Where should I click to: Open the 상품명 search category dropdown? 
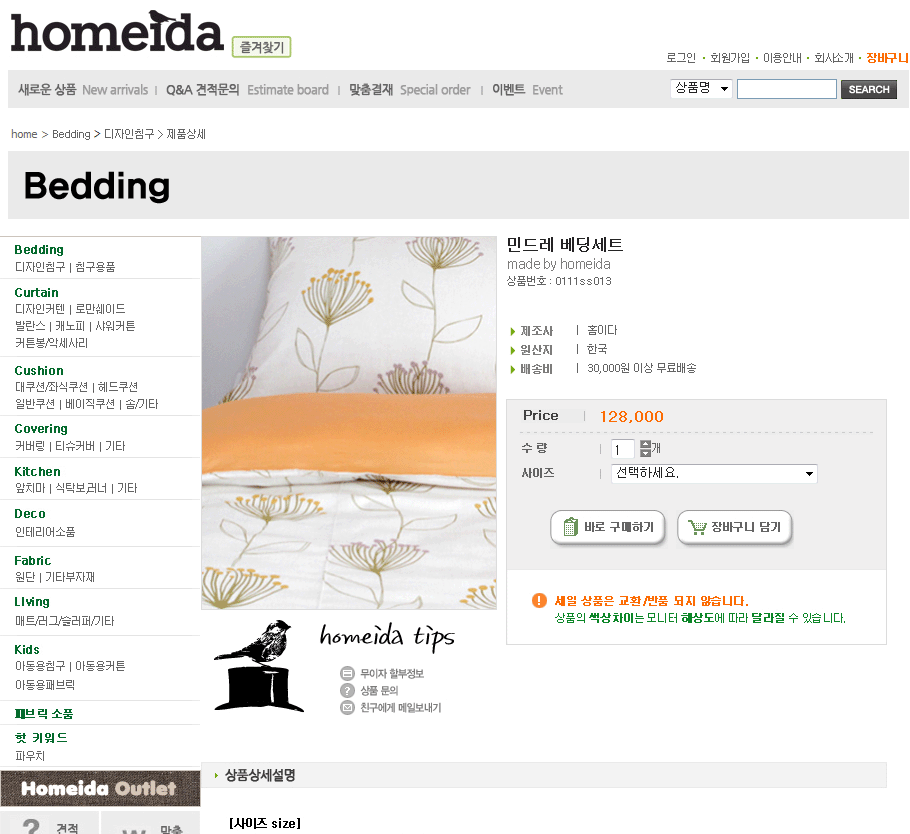pos(702,89)
